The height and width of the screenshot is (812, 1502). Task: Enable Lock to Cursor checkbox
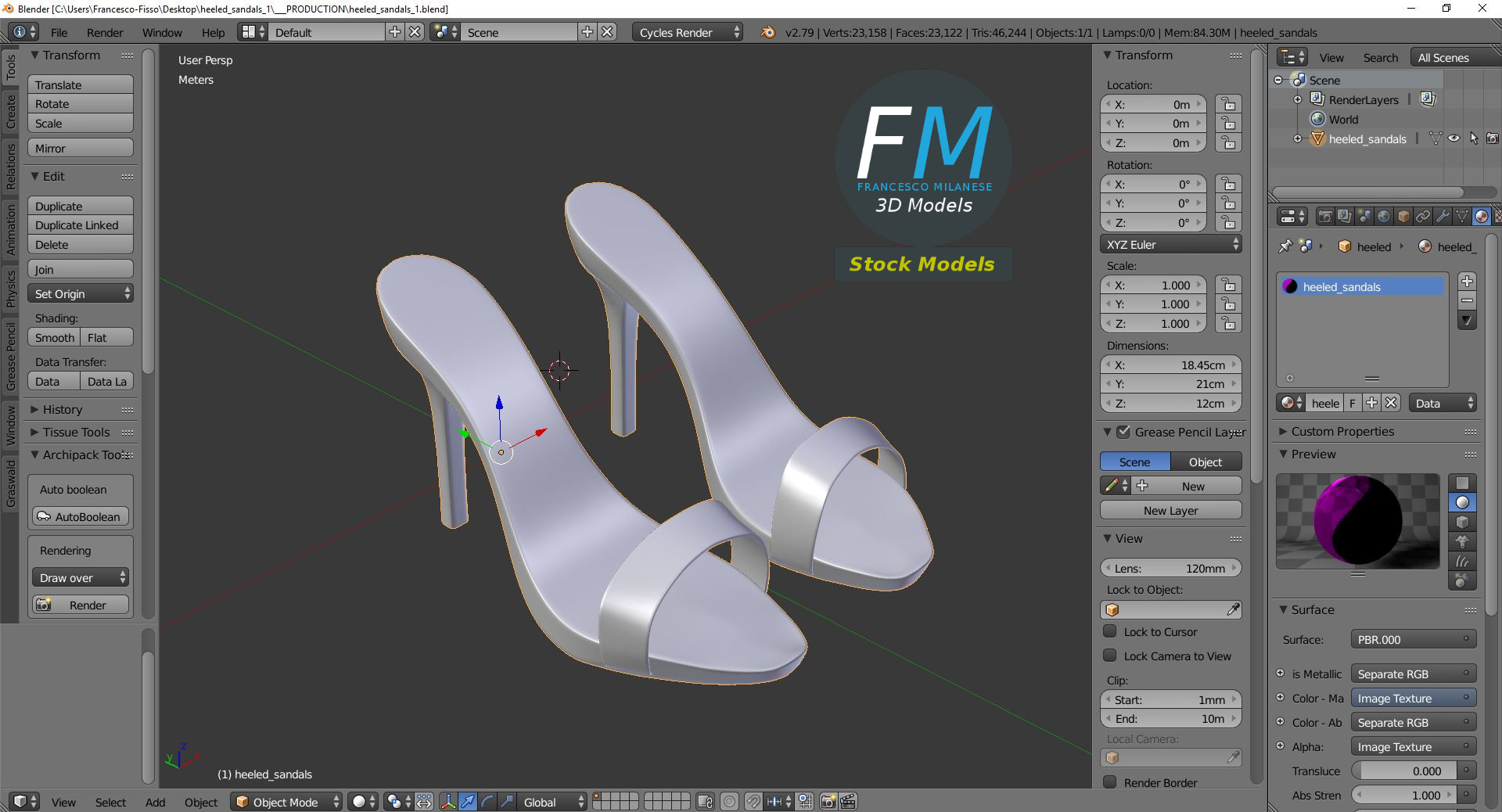pyautogui.click(x=1109, y=631)
